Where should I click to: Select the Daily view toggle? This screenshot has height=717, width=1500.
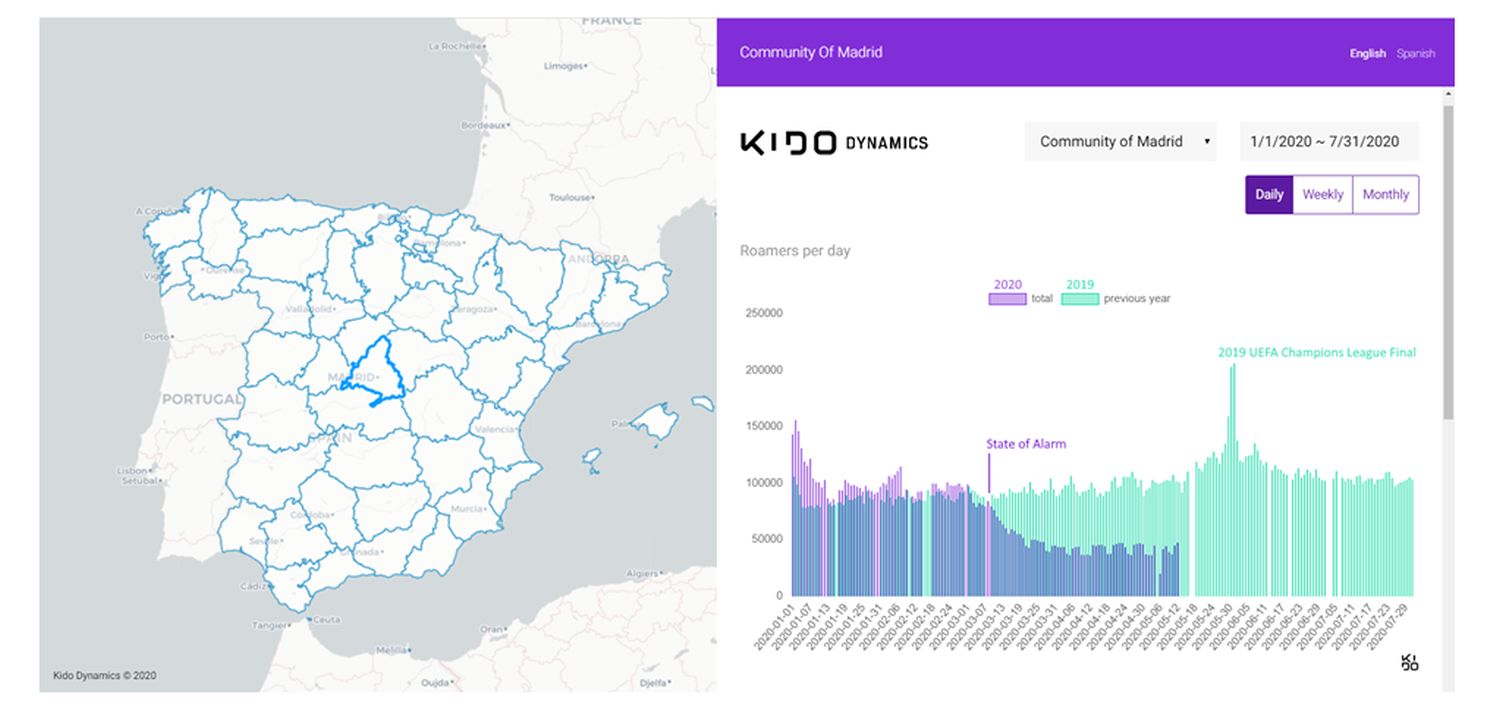[1269, 195]
